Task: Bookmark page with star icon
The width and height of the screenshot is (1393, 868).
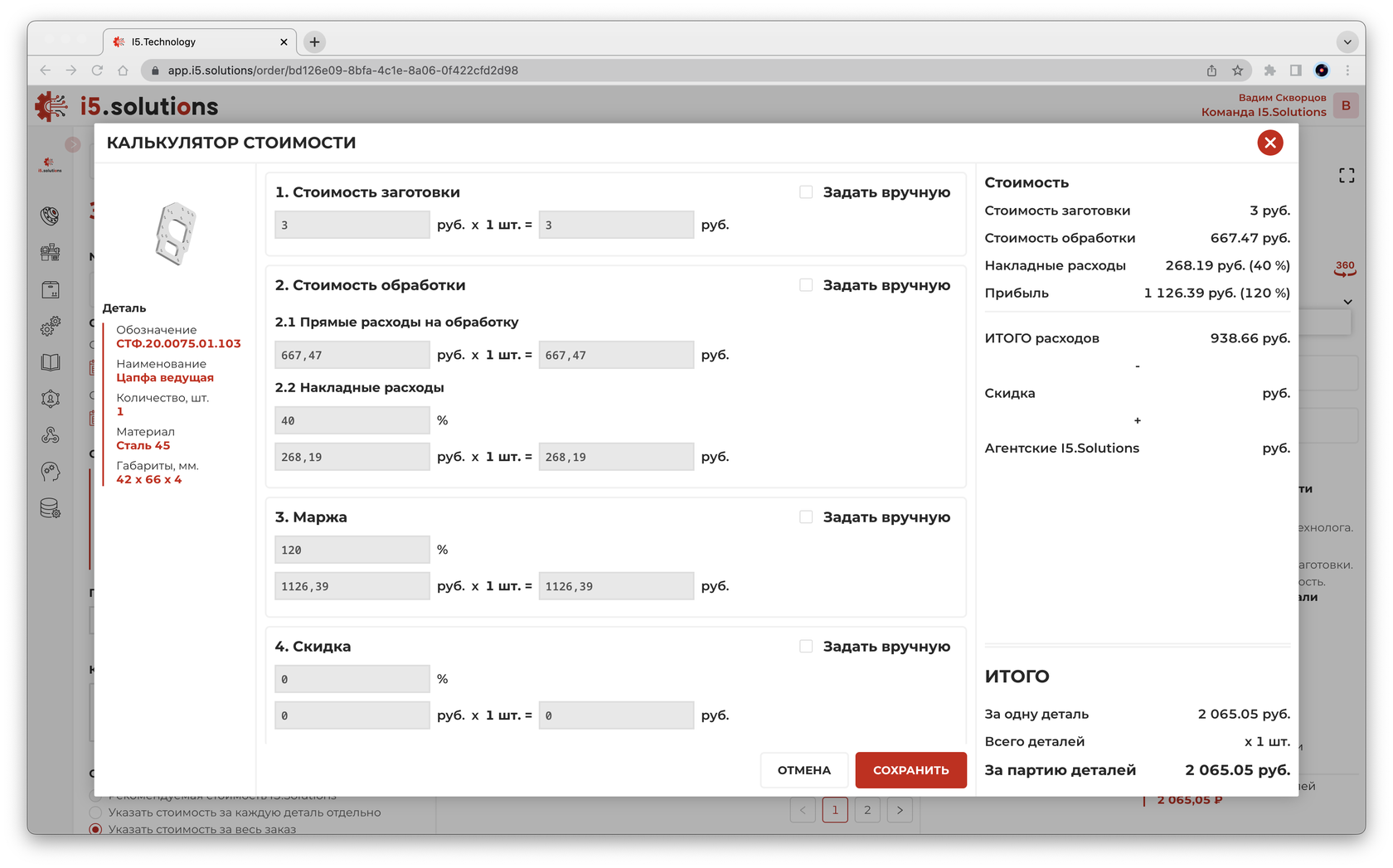Action: [x=1237, y=70]
